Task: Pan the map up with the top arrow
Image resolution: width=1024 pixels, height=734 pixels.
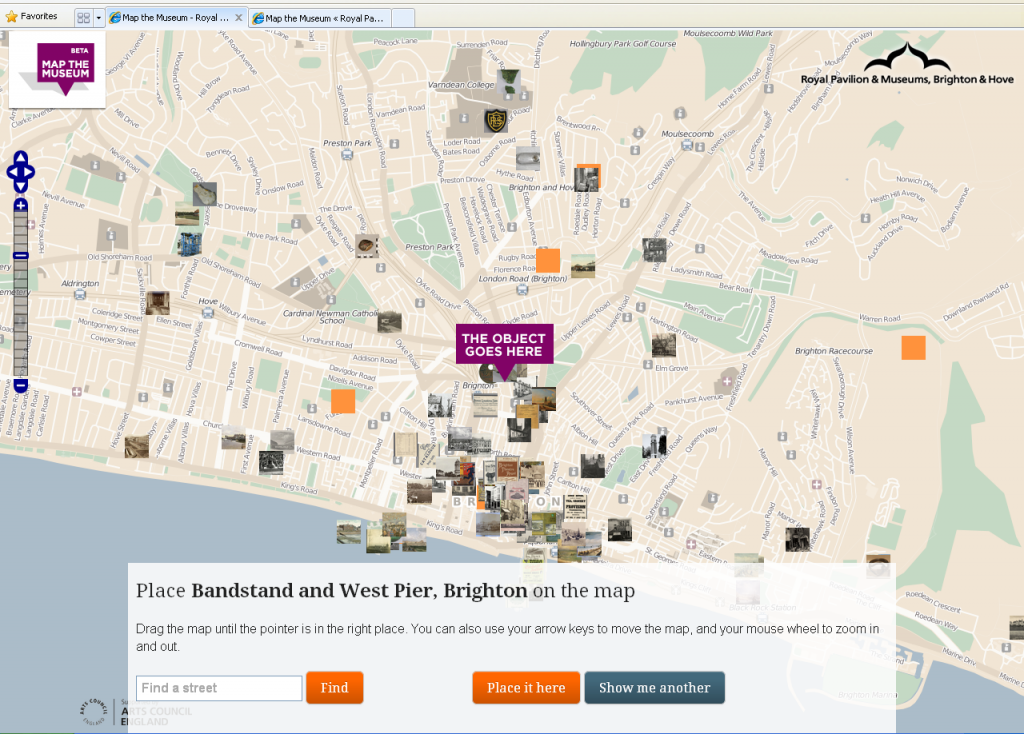Action: [20, 157]
